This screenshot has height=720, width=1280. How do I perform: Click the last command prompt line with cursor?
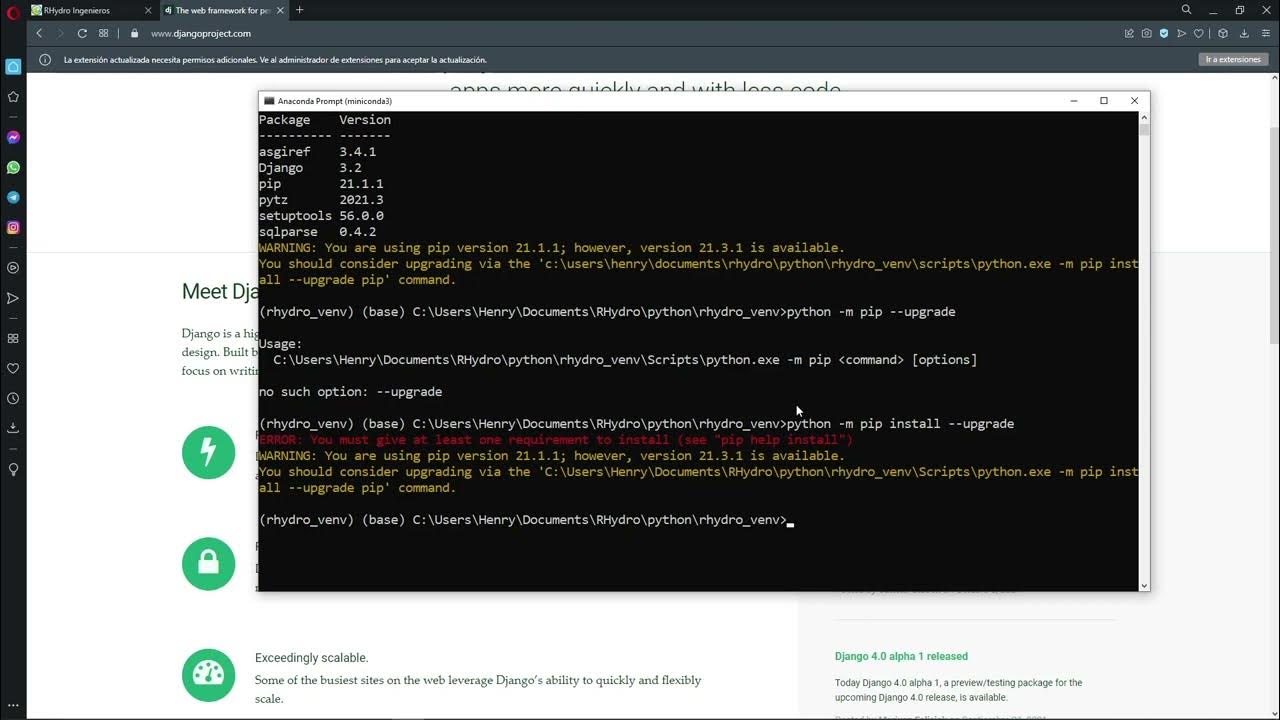coord(526,520)
